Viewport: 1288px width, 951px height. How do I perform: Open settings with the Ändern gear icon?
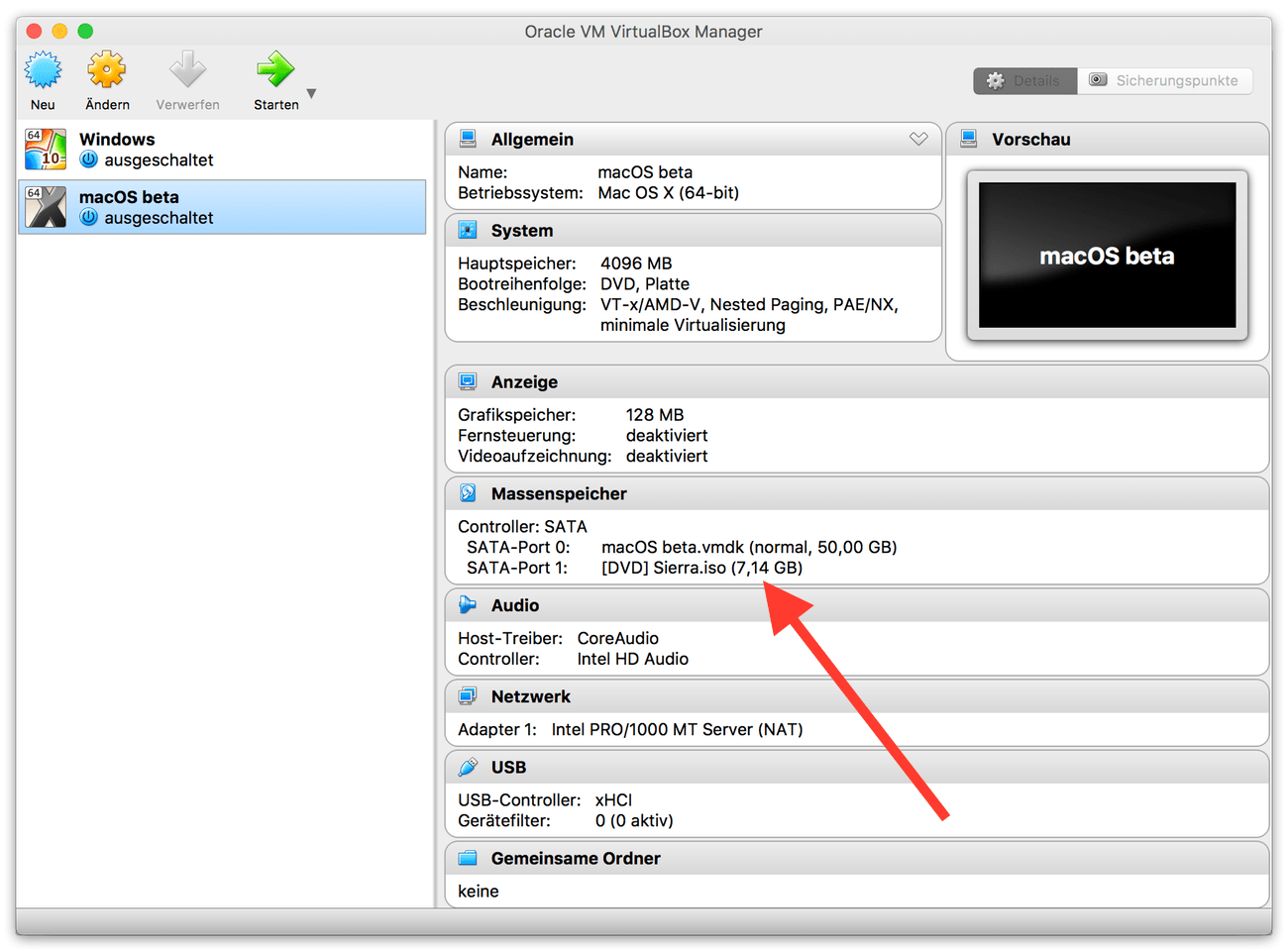pyautogui.click(x=107, y=70)
